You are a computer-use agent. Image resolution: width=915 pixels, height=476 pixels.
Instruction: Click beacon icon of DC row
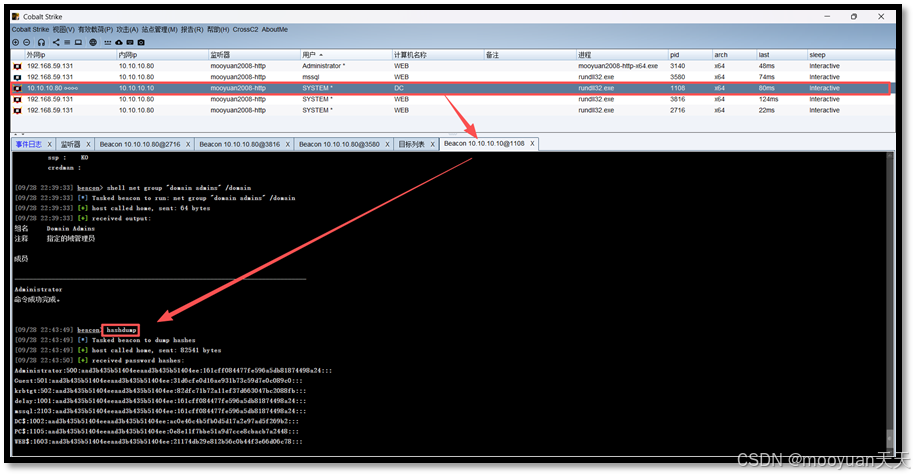(18, 89)
